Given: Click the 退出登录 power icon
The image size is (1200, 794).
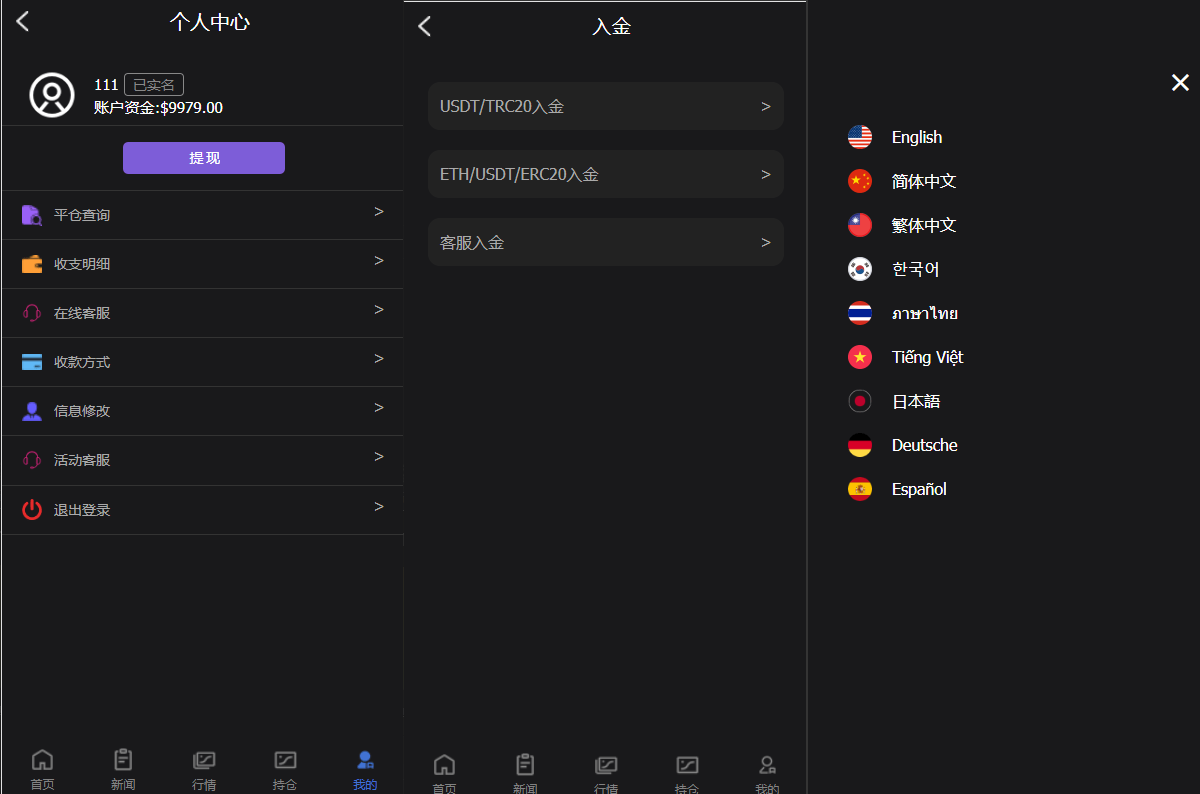Looking at the screenshot, I should (x=32, y=510).
